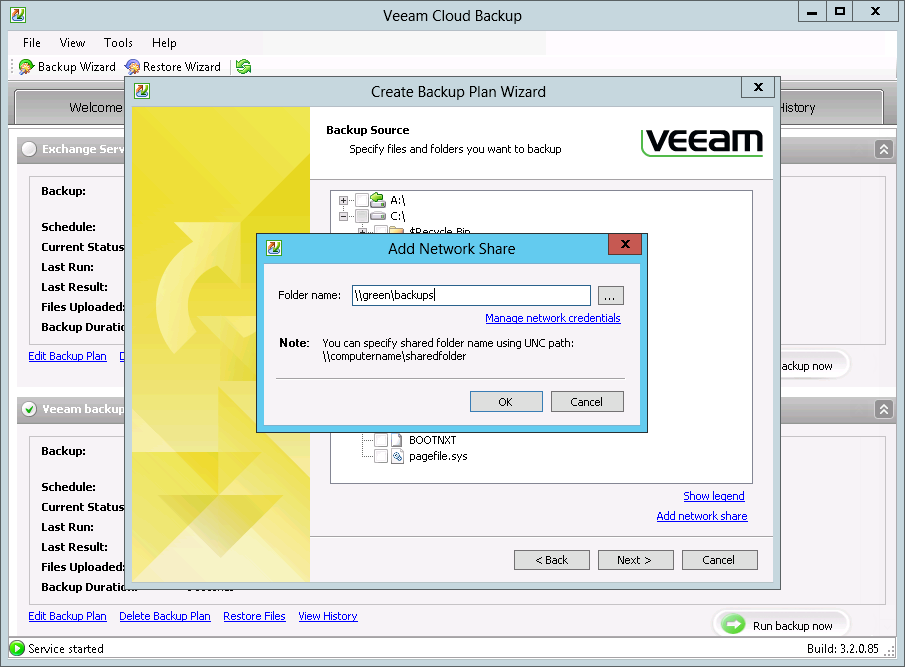Click the green check icon beside Veeam backup

tap(29, 409)
